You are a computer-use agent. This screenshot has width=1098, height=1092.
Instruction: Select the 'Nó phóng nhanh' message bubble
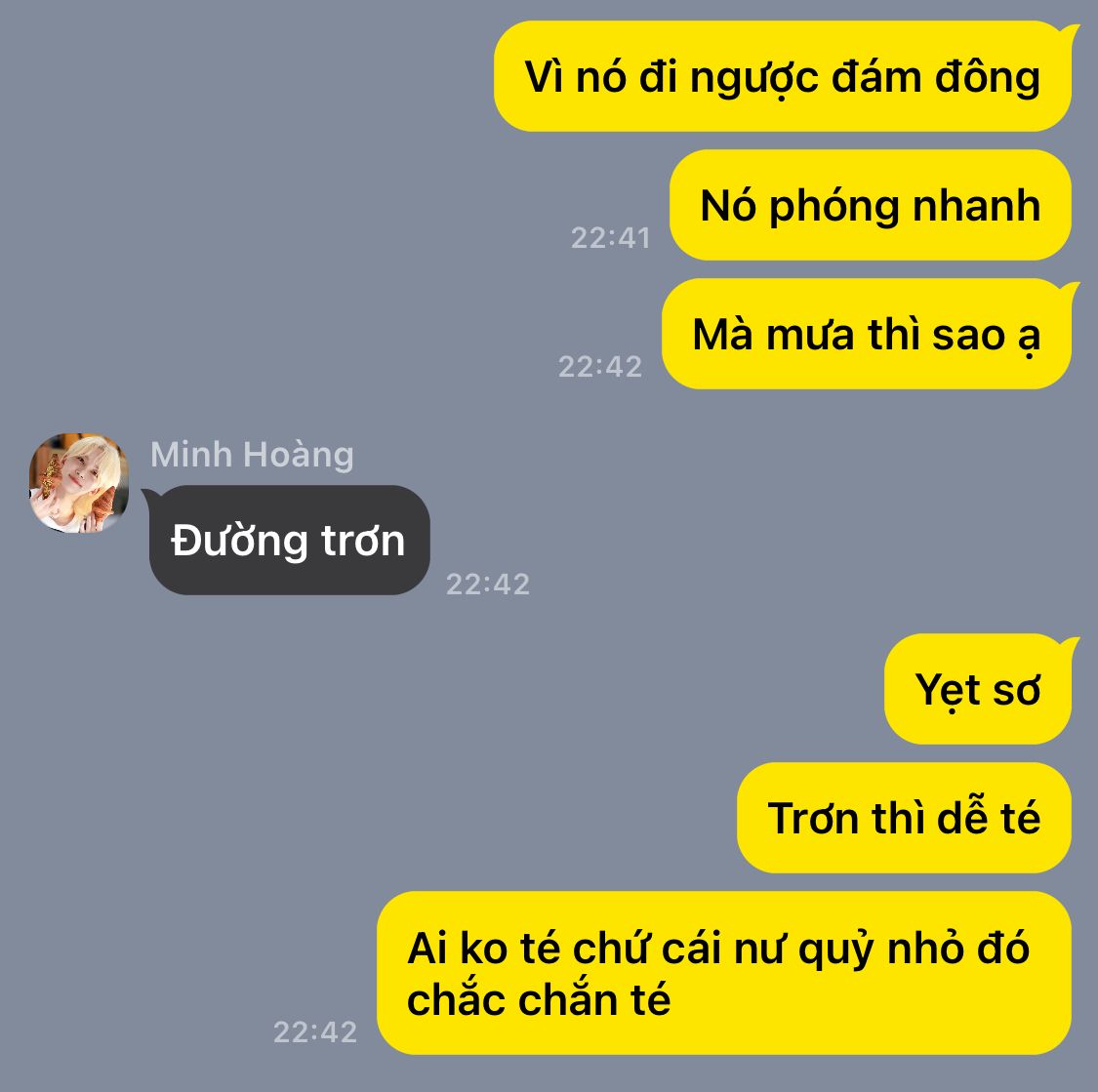[871, 205]
